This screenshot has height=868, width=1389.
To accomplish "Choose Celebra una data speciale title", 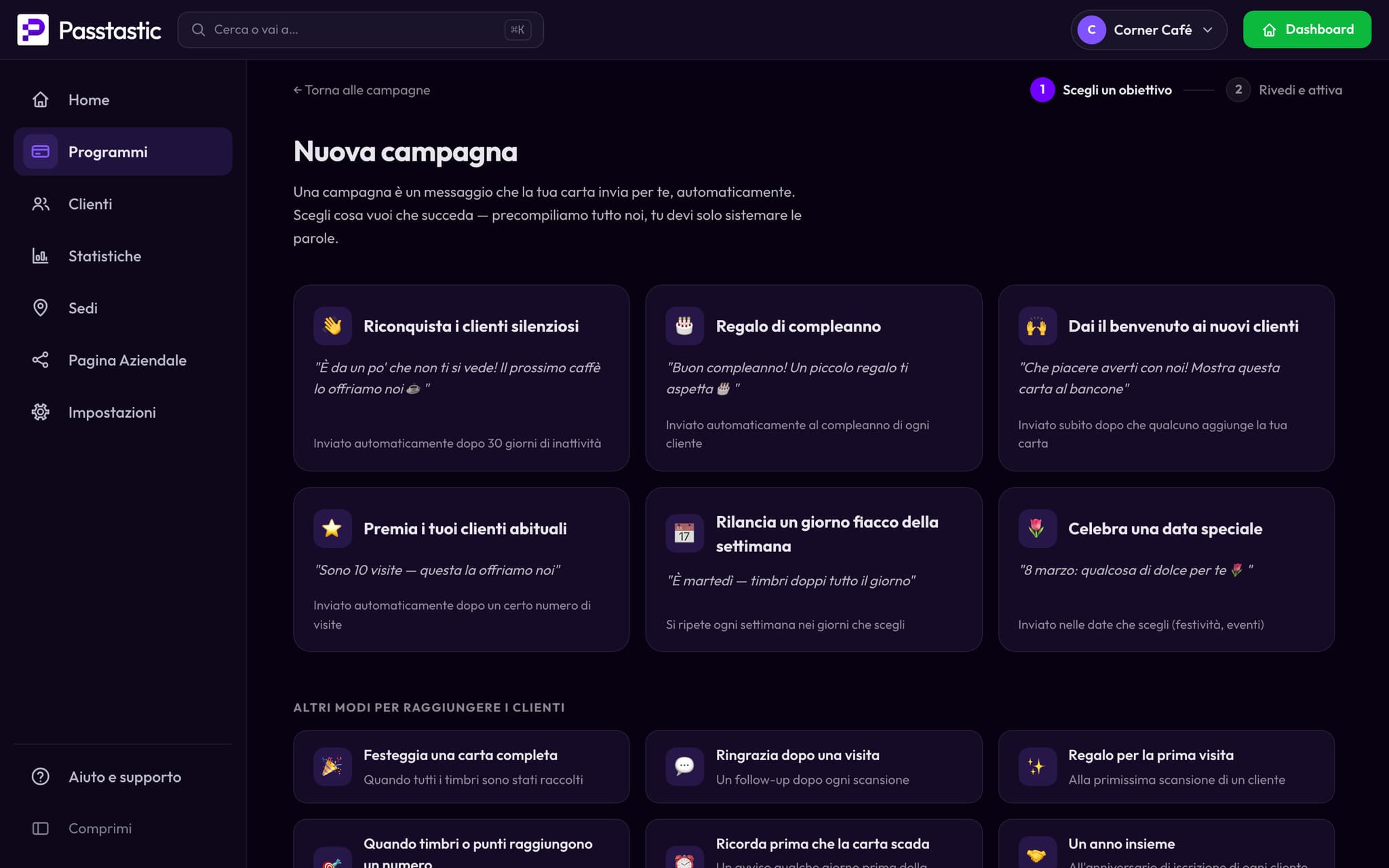I will pos(1165,528).
